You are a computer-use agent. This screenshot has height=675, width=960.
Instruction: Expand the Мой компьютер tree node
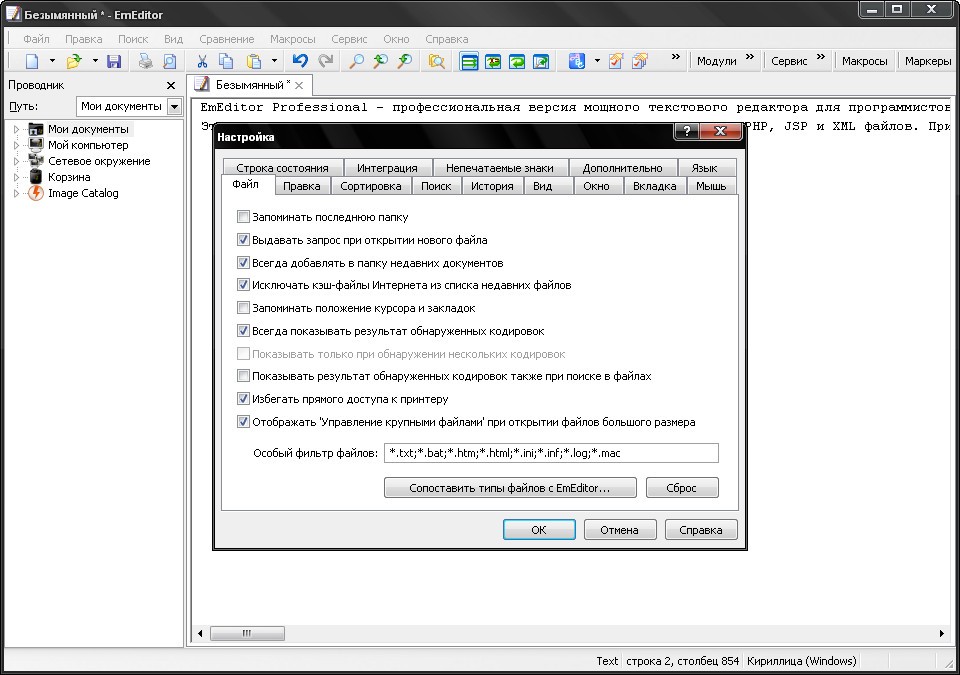tap(17, 145)
